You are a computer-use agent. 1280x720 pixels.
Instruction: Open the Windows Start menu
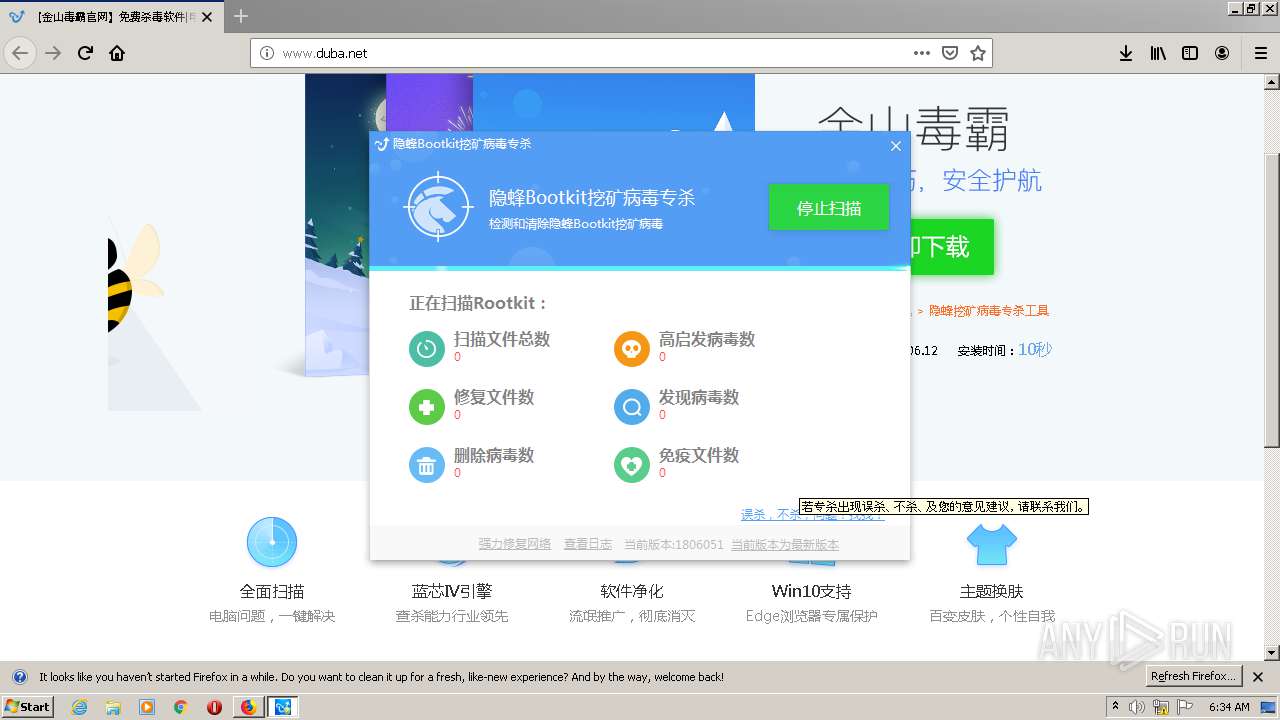(x=27, y=706)
